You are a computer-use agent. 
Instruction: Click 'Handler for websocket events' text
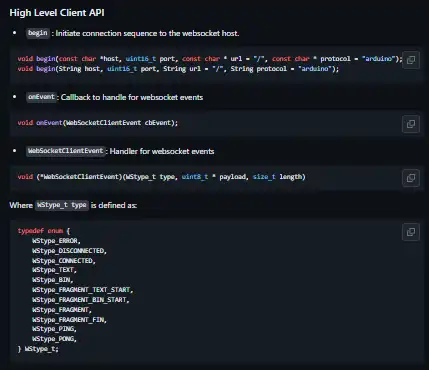pyautogui.click(x=162, y=151)
